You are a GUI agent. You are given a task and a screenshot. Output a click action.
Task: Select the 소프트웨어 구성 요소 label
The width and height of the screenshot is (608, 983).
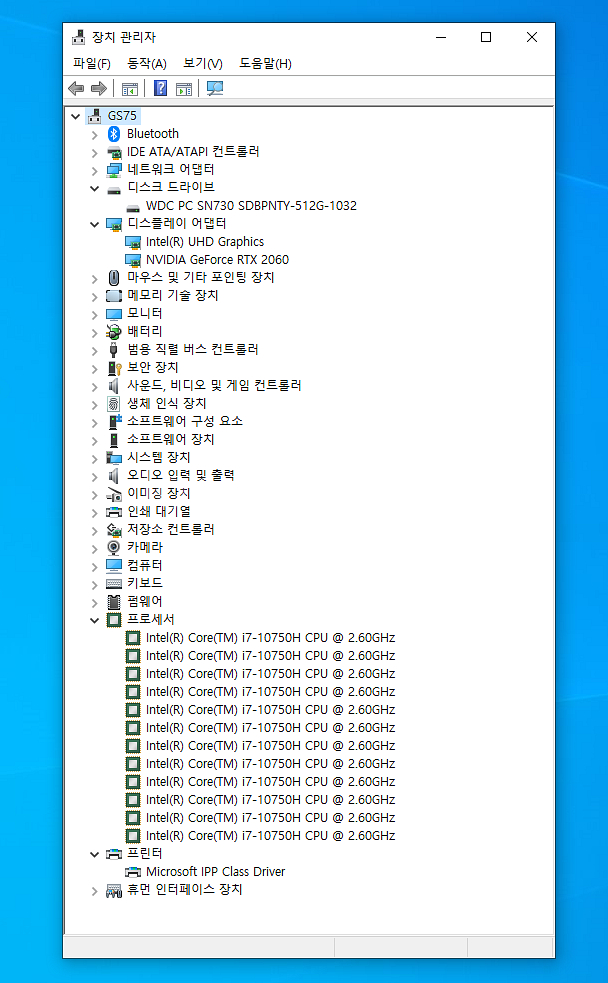pyautogui.click(x=185, y=421)
